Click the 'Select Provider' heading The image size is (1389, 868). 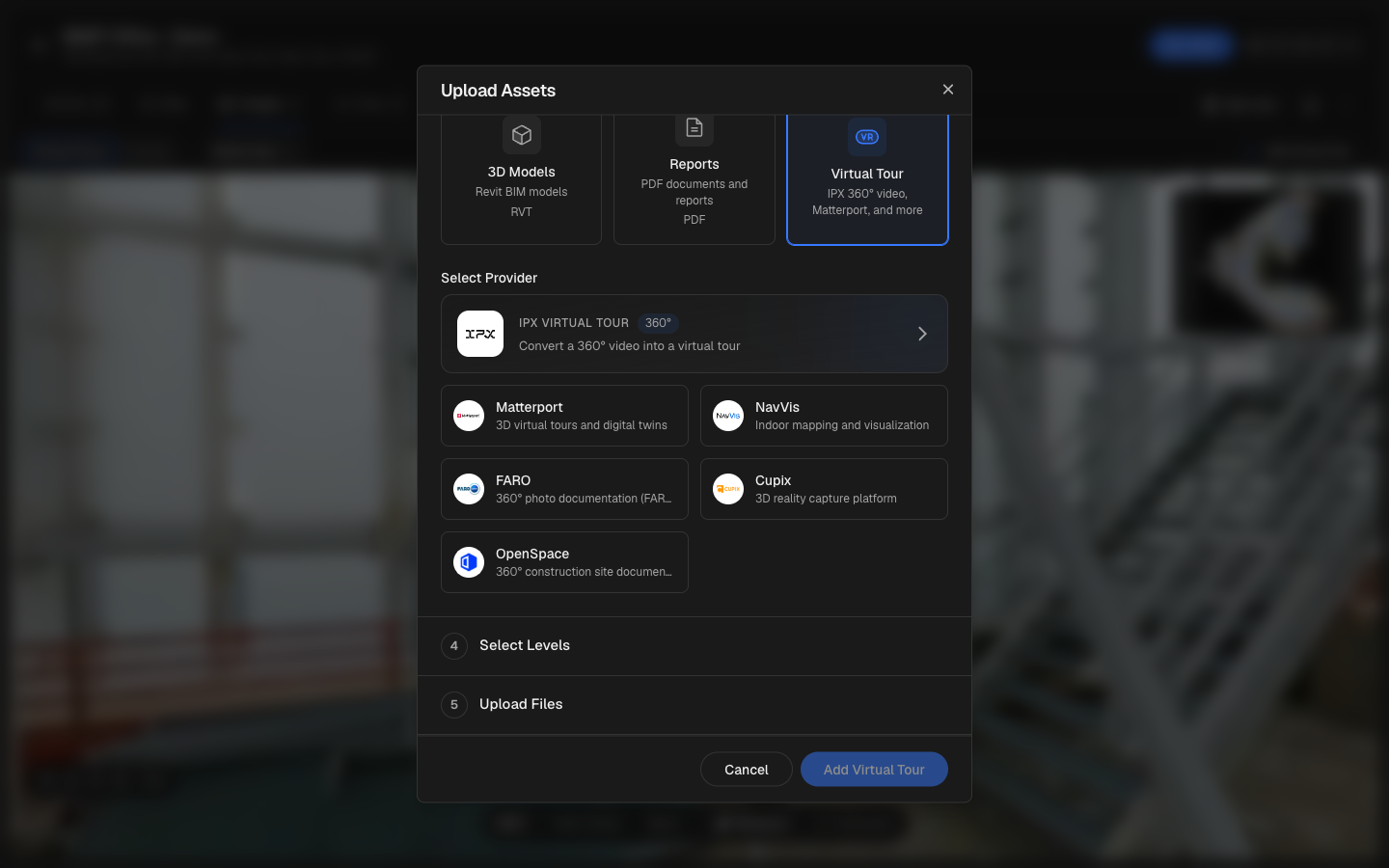tap(489, 278)
